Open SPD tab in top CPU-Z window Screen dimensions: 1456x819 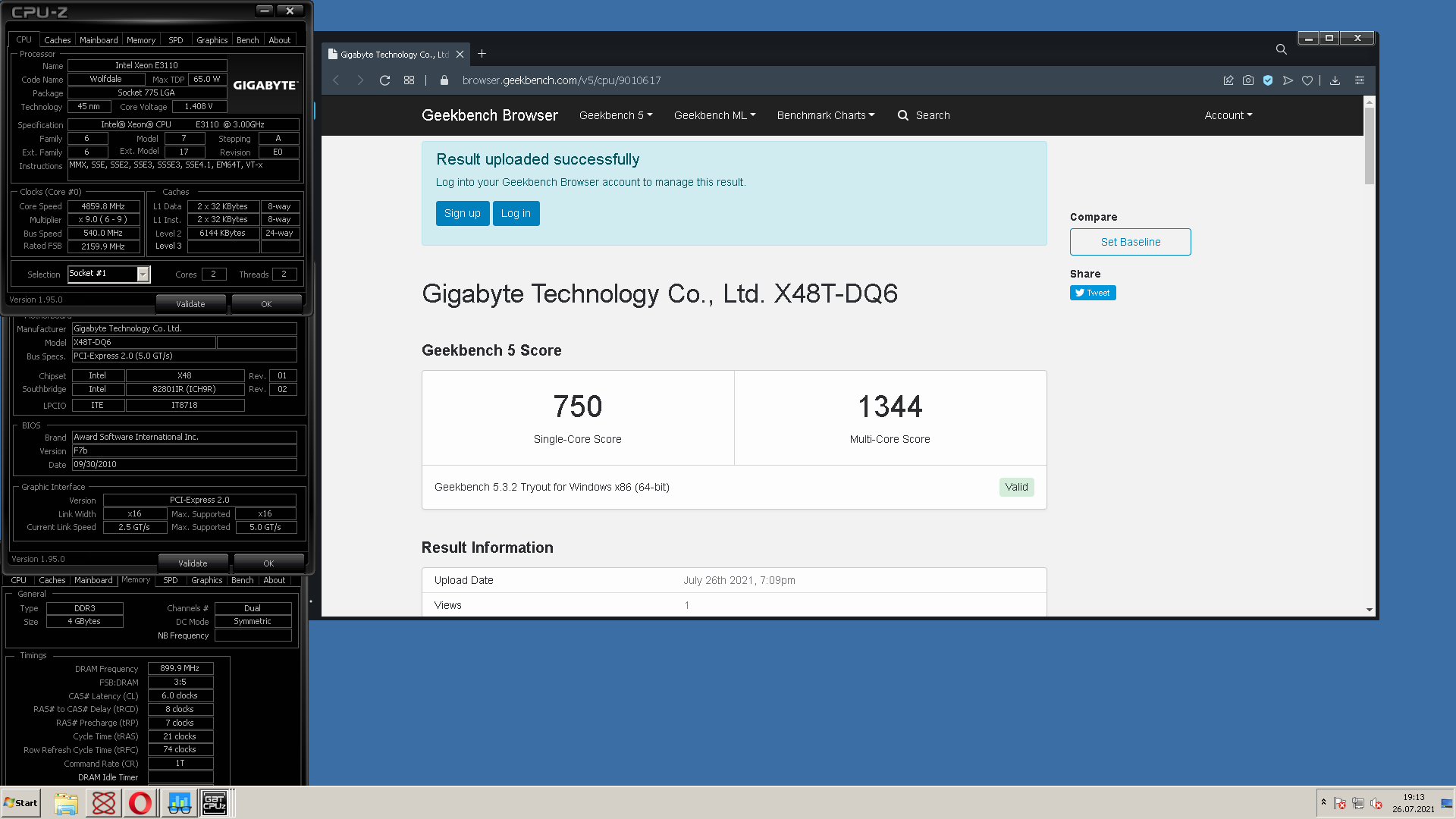pos(176,40)
